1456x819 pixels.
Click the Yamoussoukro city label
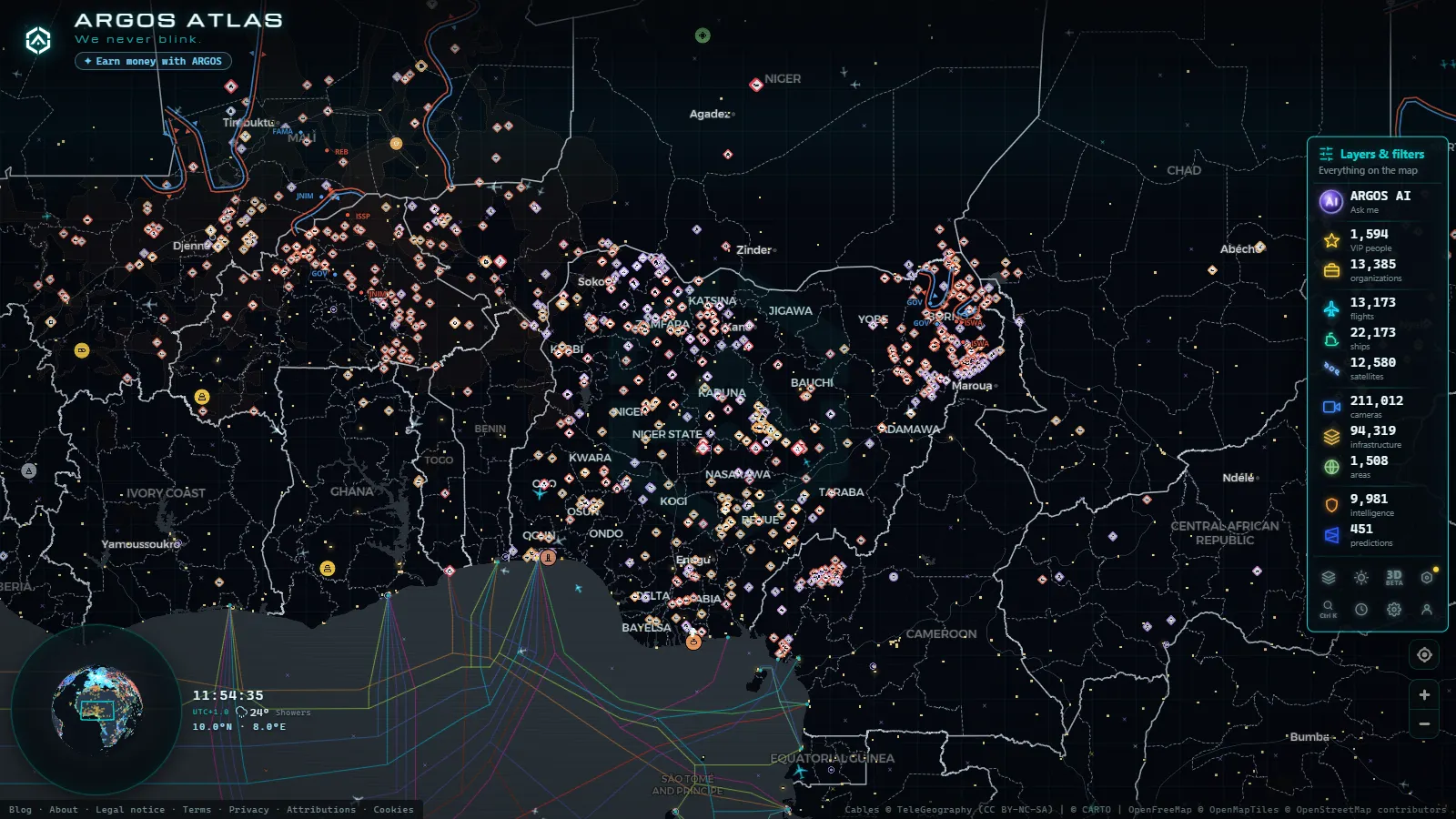[141, 544]
